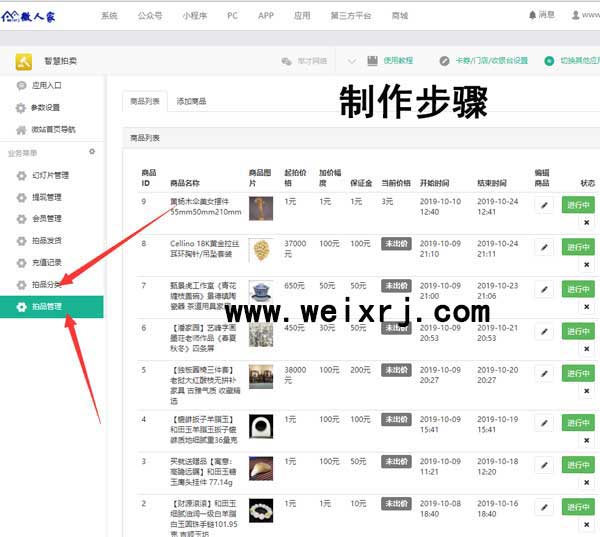
Task: Click the 未出价 badge for product ID 8
Action: click(x=396, y=244)
